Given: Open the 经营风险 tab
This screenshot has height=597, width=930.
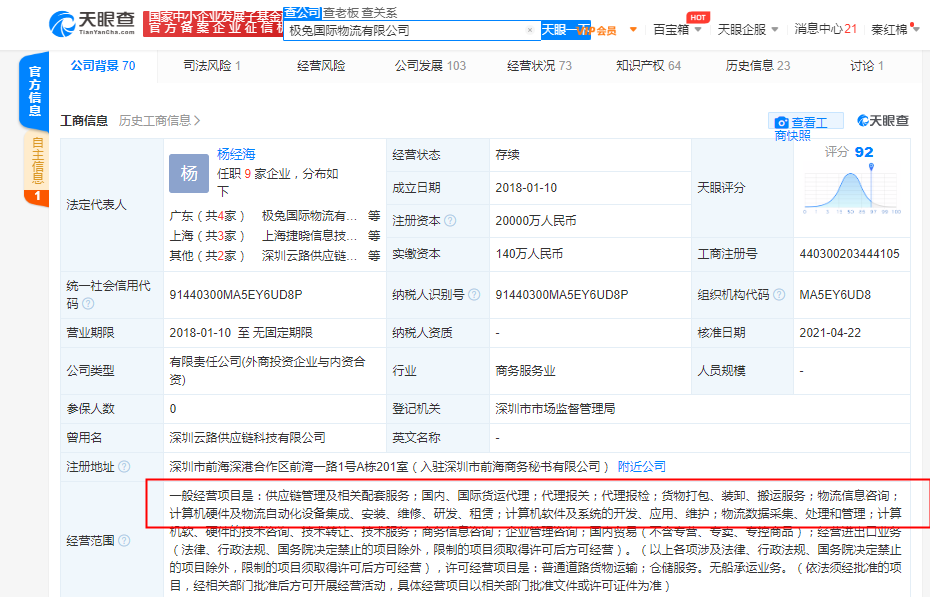Looking at the screenshot, I should [321, 66].
